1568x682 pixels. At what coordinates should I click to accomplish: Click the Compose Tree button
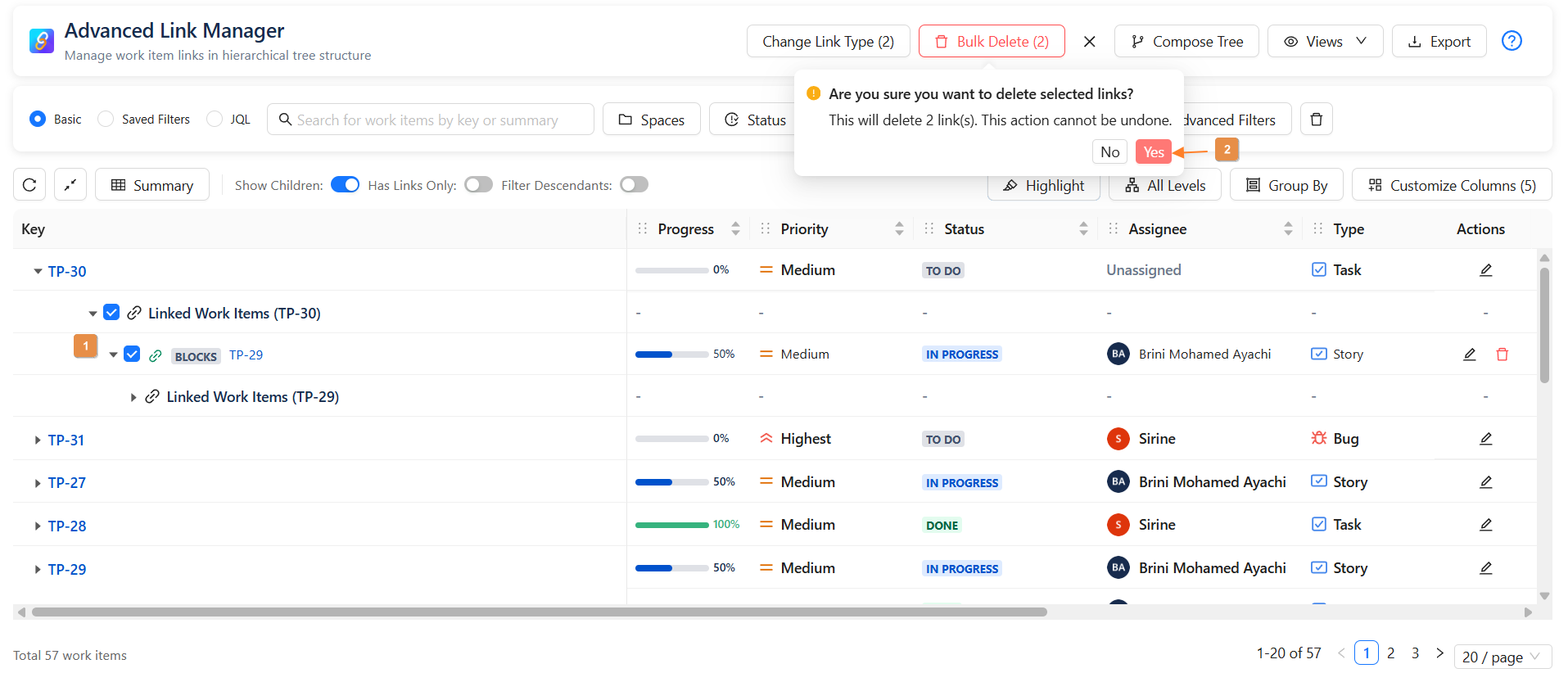click(x=1186, y=42)
